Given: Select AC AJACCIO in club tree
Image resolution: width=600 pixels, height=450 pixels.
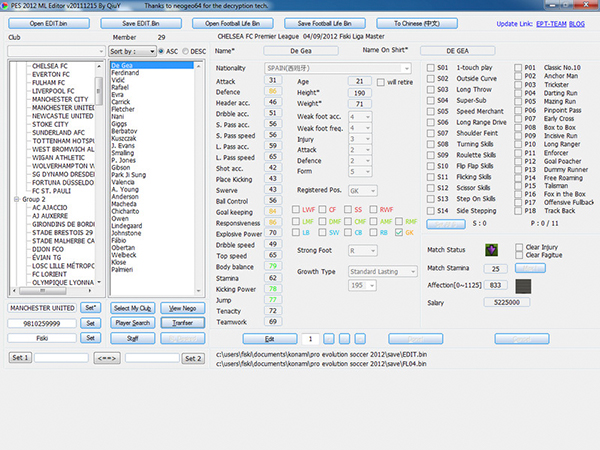Looking at the screenshot, I should pos(50,207).
